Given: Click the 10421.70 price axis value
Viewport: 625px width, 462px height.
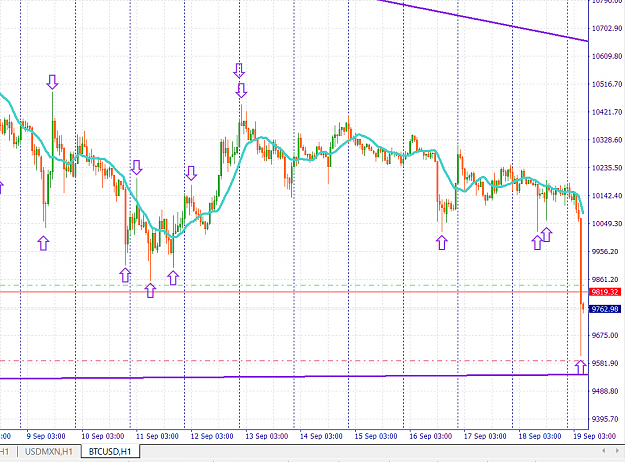Looking at the screenshot, I should (x=607, y=112).
